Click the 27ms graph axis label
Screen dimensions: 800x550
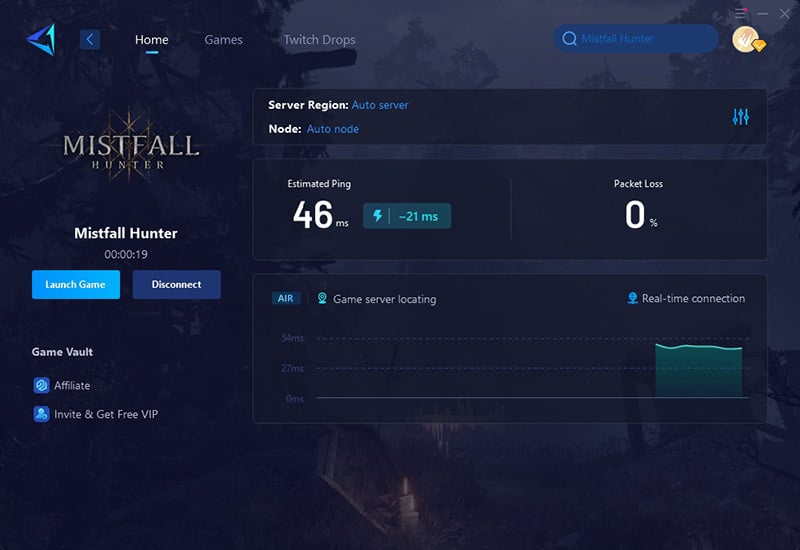[x=292, y=368]
